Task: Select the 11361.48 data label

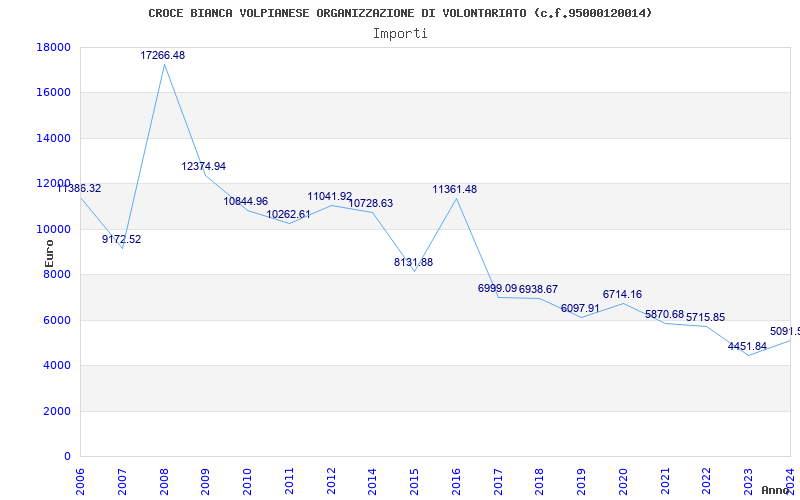Action: click(454, 190)
